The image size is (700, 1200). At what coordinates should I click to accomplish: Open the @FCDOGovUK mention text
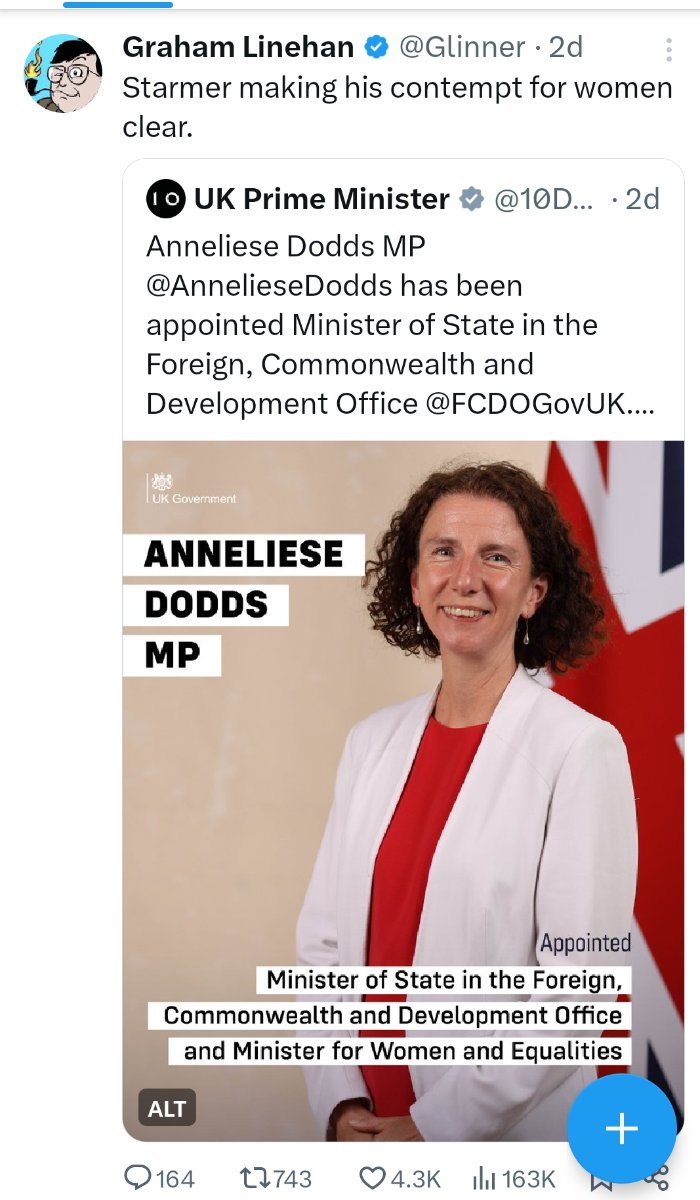pyautogui.click(x=540, y=403)
